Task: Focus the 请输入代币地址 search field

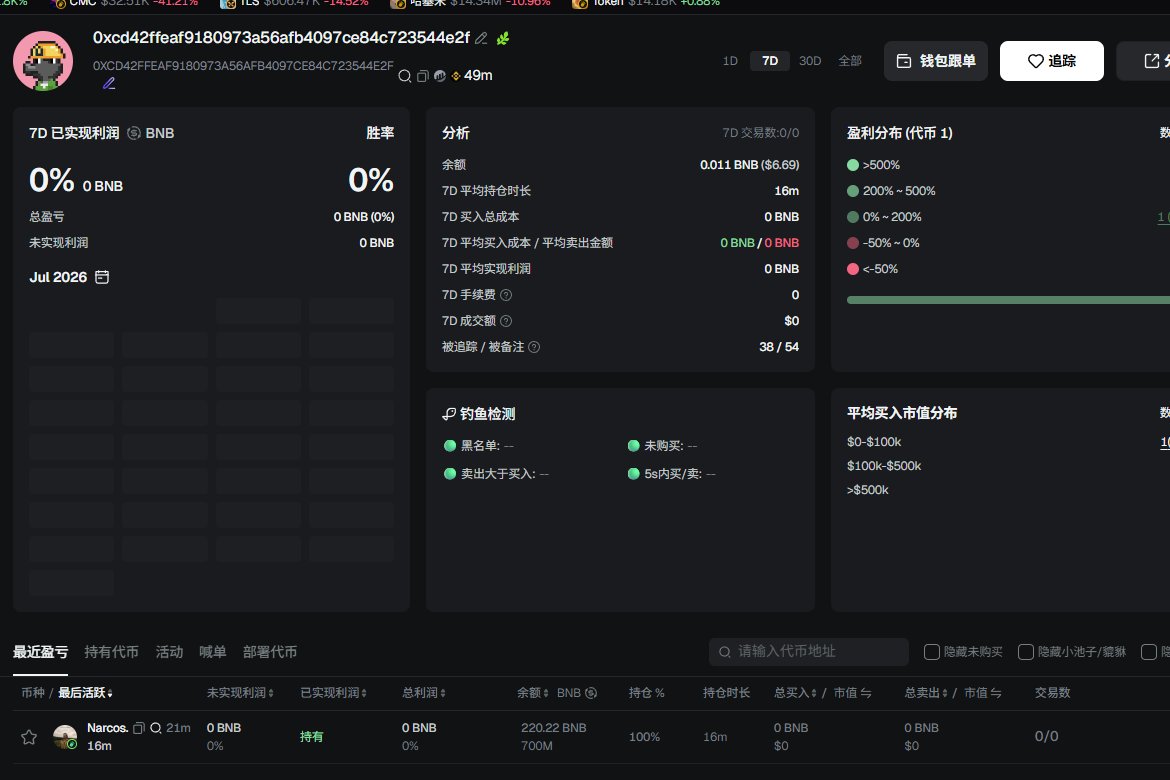Action: [x=809, y=652]
